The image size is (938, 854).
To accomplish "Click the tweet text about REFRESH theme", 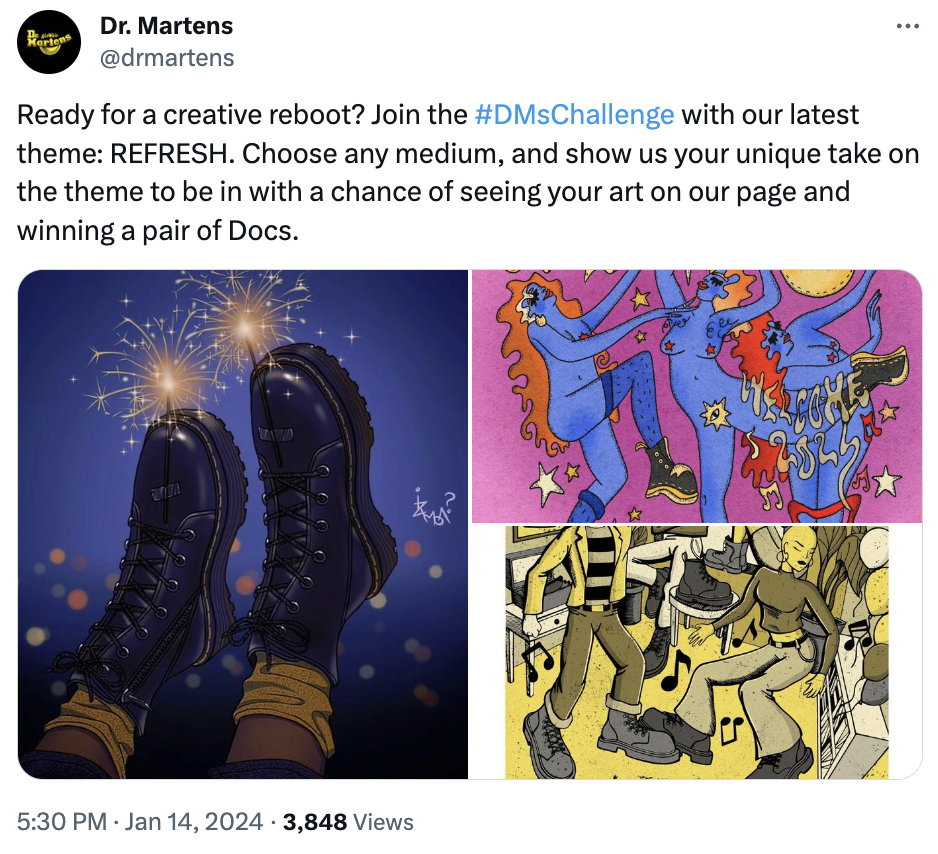I will (468, 172).
